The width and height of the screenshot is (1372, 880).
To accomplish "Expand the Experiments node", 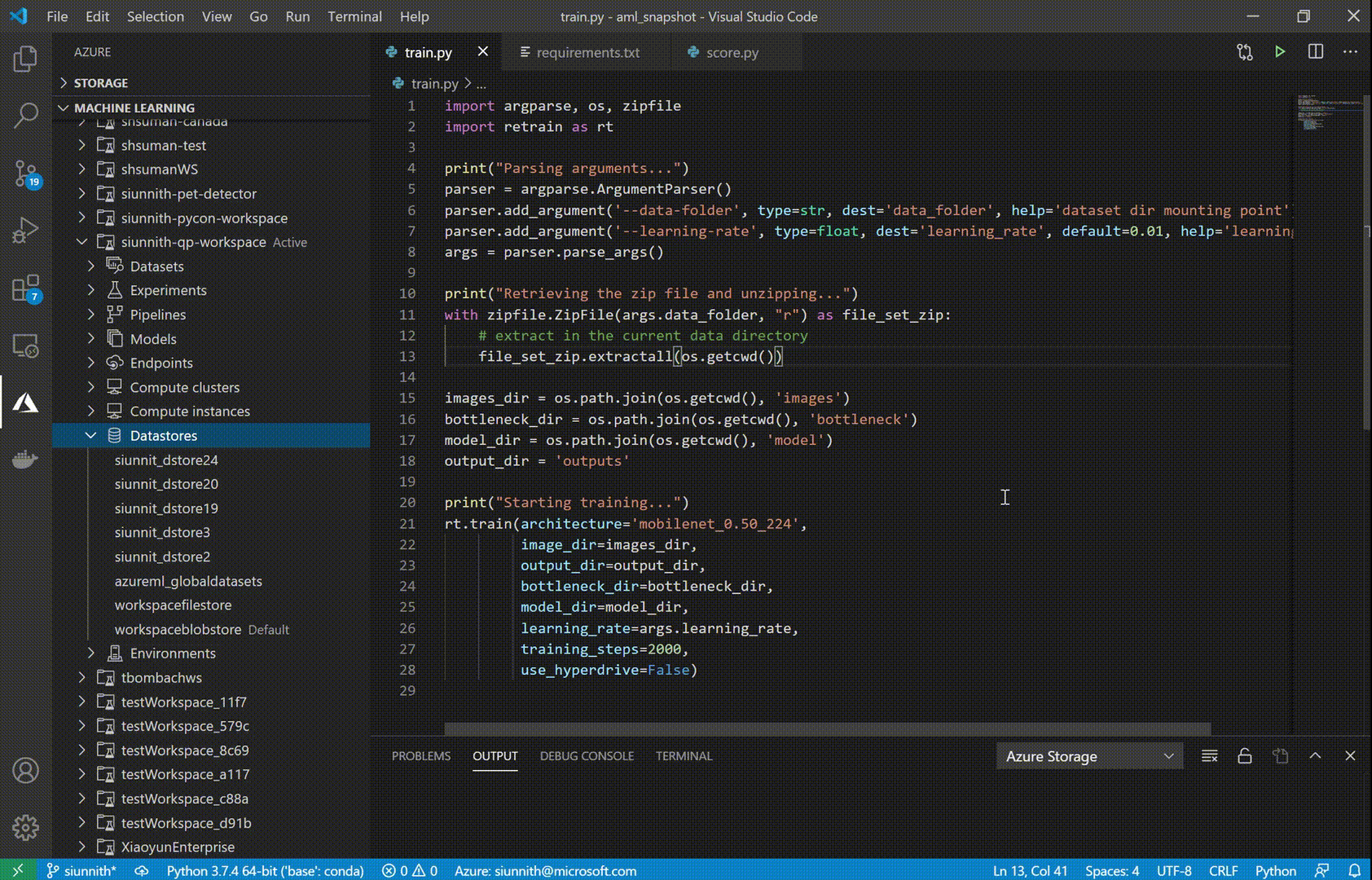I will [91, 290].
